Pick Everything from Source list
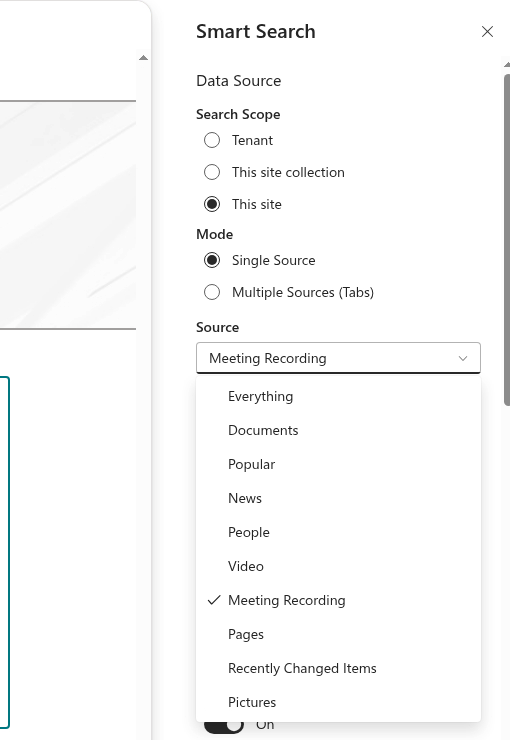Screen dimensions: 510x740 [x=338, y=396]
